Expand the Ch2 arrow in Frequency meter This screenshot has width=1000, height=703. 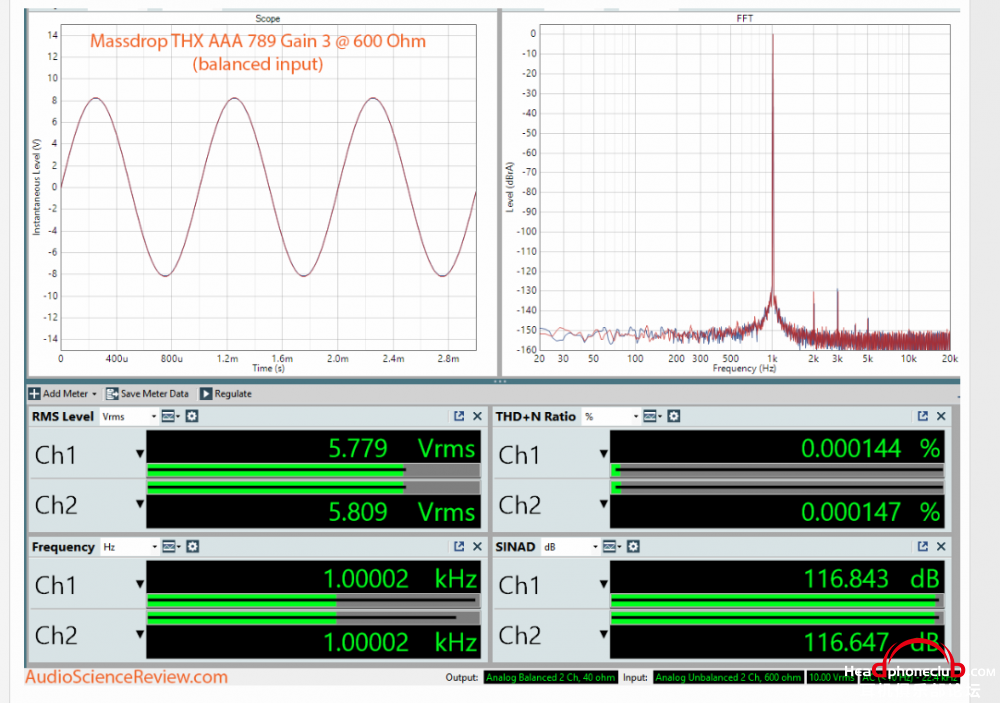coord(140,634)
